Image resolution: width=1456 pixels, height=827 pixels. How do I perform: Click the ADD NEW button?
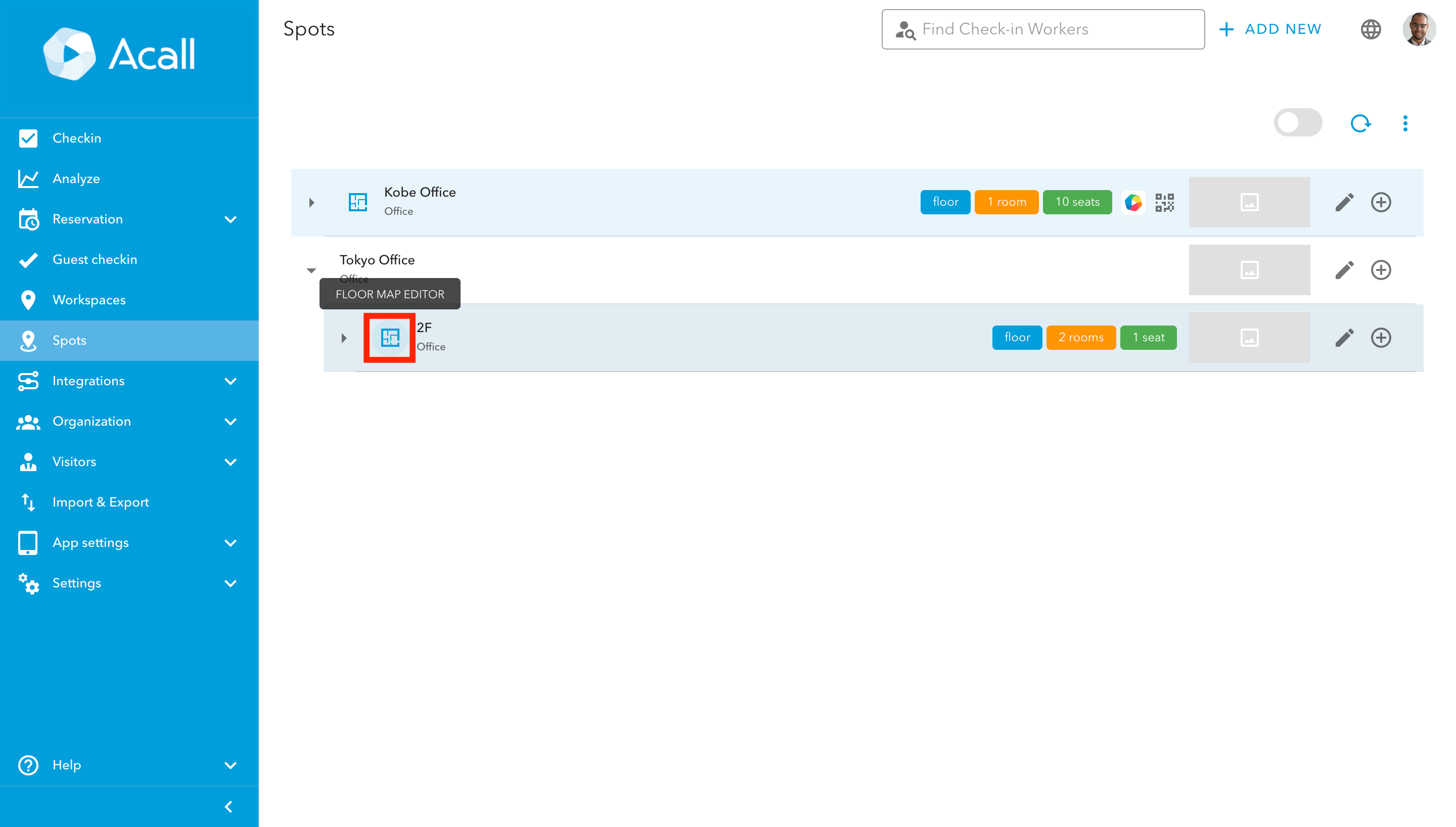pos(1270,29)
